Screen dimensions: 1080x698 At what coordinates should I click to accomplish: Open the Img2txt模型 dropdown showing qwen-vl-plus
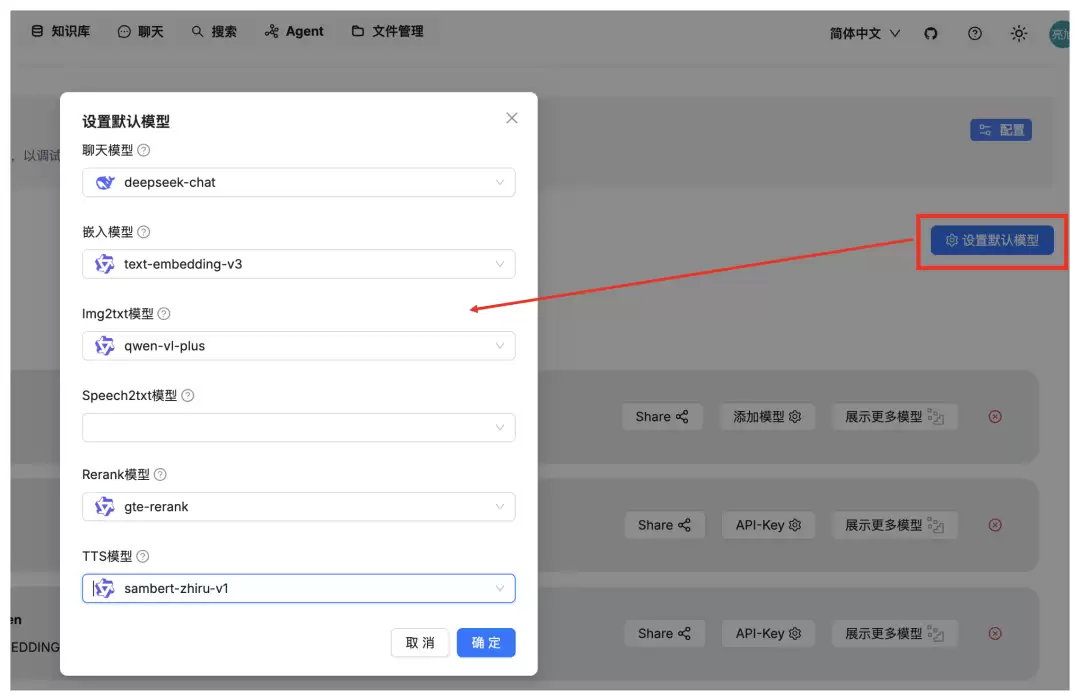(298, 345)
